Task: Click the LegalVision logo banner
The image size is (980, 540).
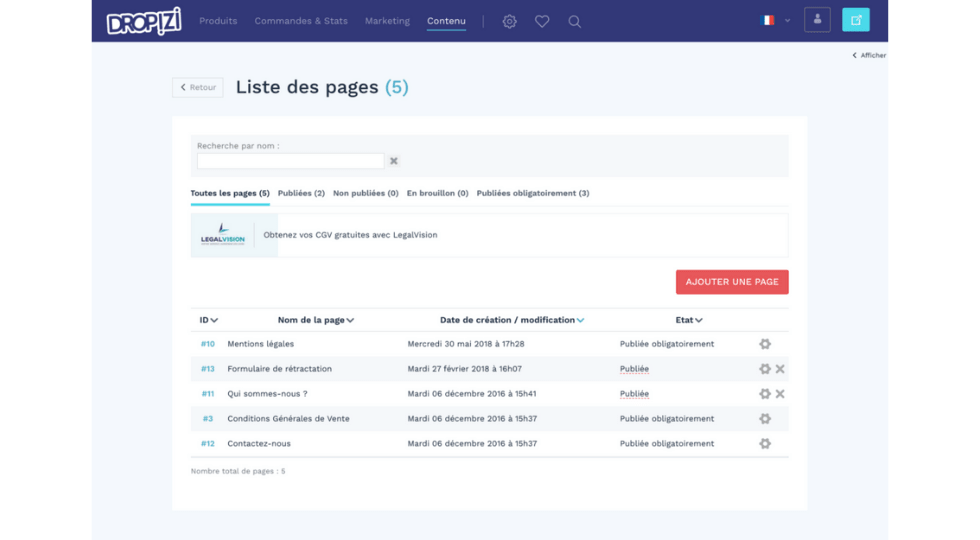Action: pyautogui.click(x=222, y=235)
